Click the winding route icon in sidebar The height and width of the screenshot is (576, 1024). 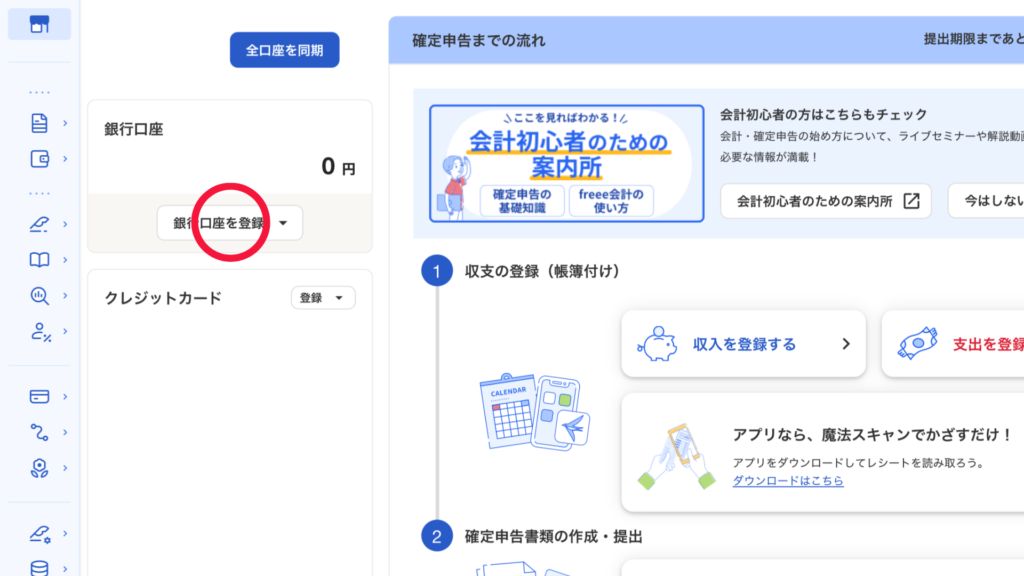(39, 432)
